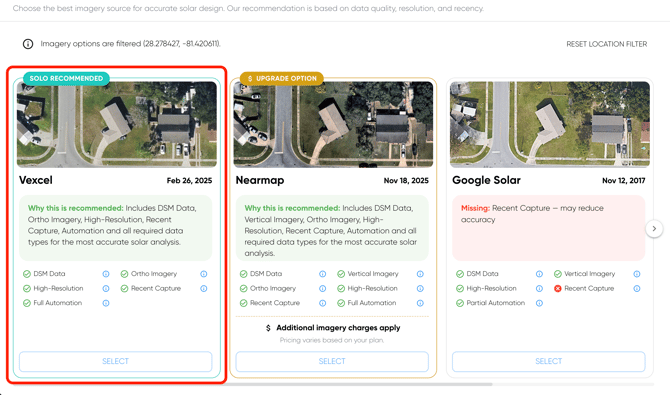
Task: Click Nearmap 'High-Resolution' label
Action: coord(373,289)
